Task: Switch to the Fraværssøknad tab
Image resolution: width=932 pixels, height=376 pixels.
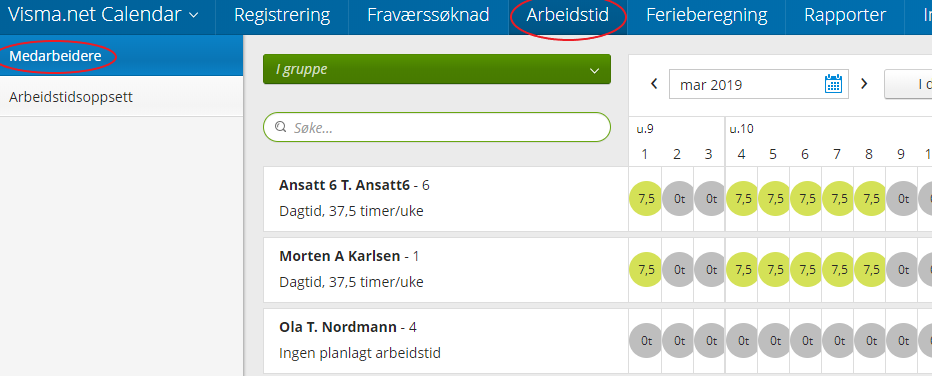Action: tap(428, 15)
